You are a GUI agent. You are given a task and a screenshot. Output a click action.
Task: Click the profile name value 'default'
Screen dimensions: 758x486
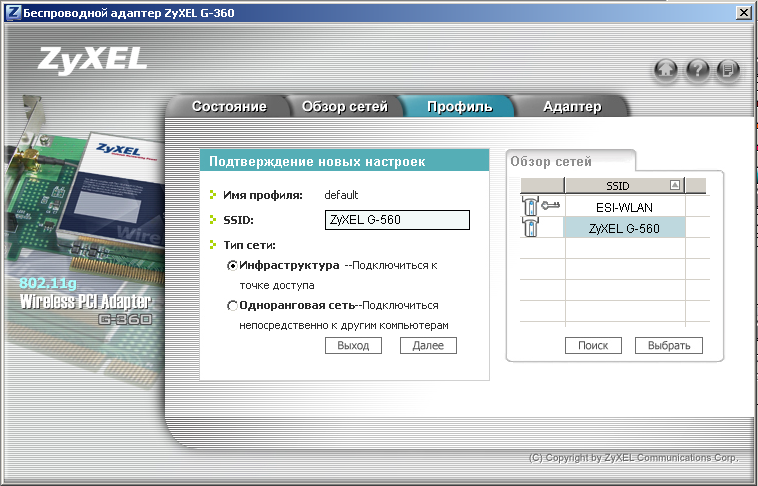(341, 195)
